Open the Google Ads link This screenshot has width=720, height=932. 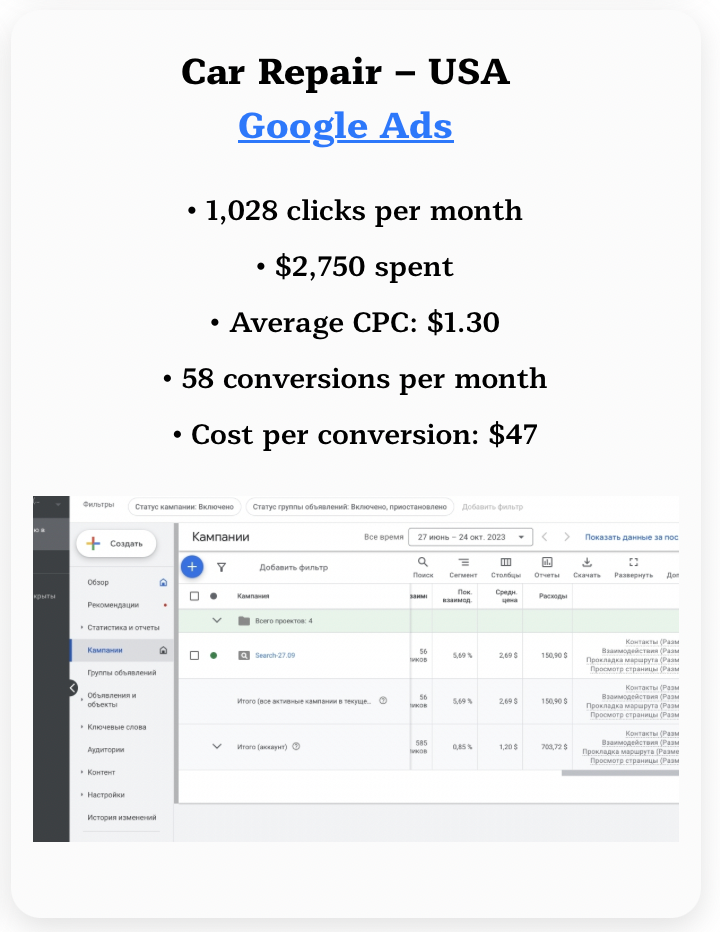[x=345, y=127]
